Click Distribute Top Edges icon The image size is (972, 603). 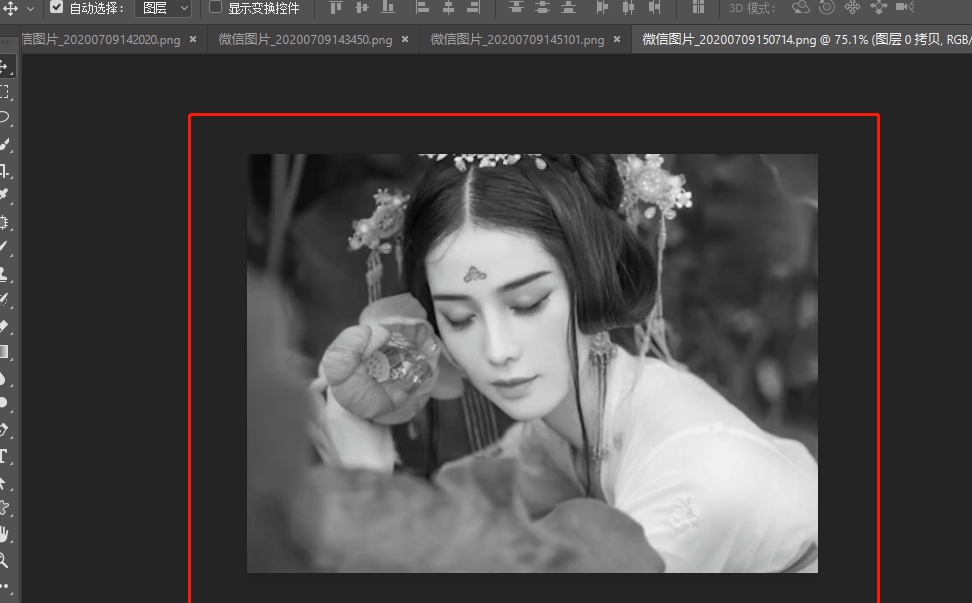pyautogui.click(x=516, y=7)
